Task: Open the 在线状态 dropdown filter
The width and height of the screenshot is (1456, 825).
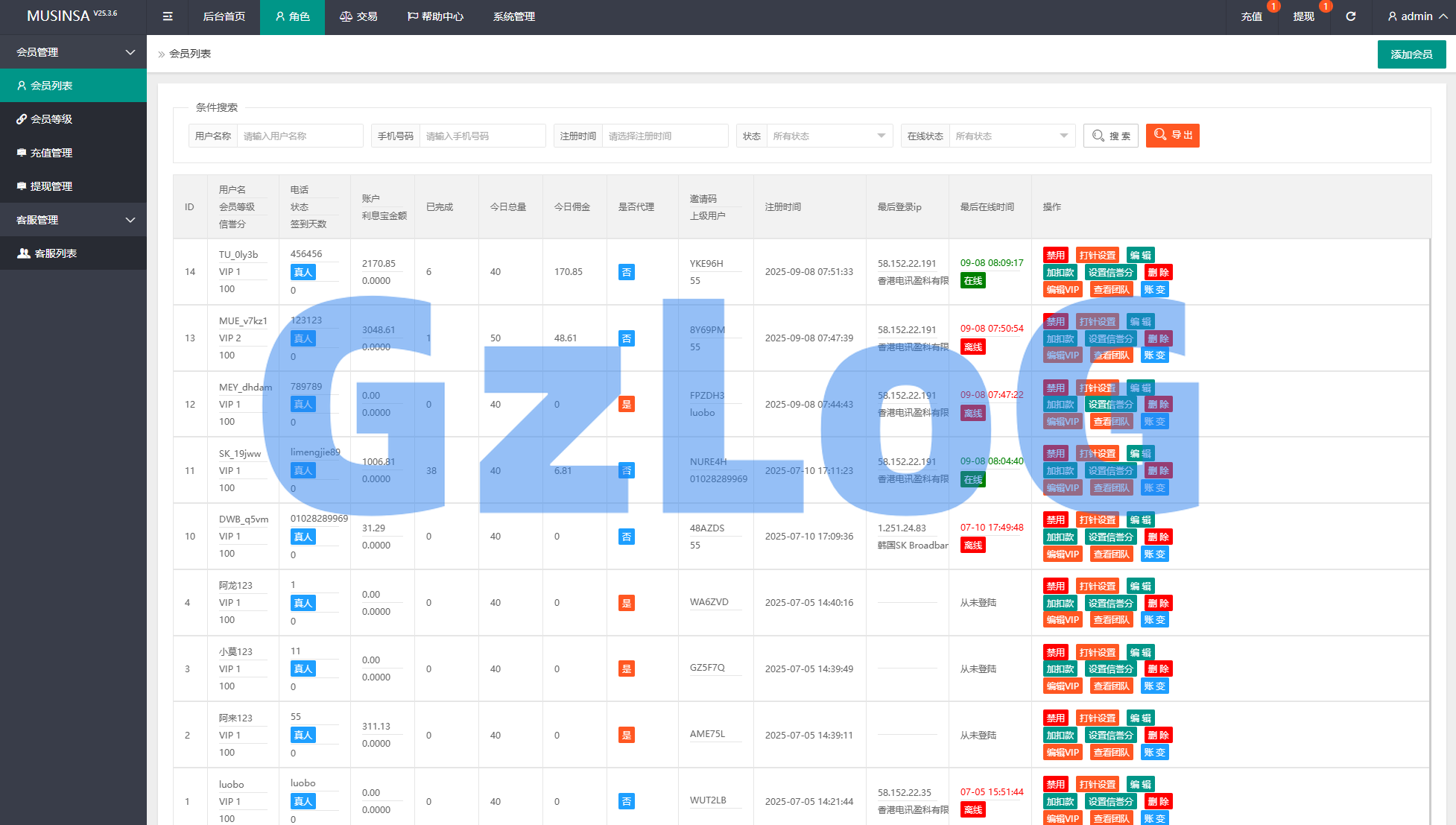Action: 1011,136
